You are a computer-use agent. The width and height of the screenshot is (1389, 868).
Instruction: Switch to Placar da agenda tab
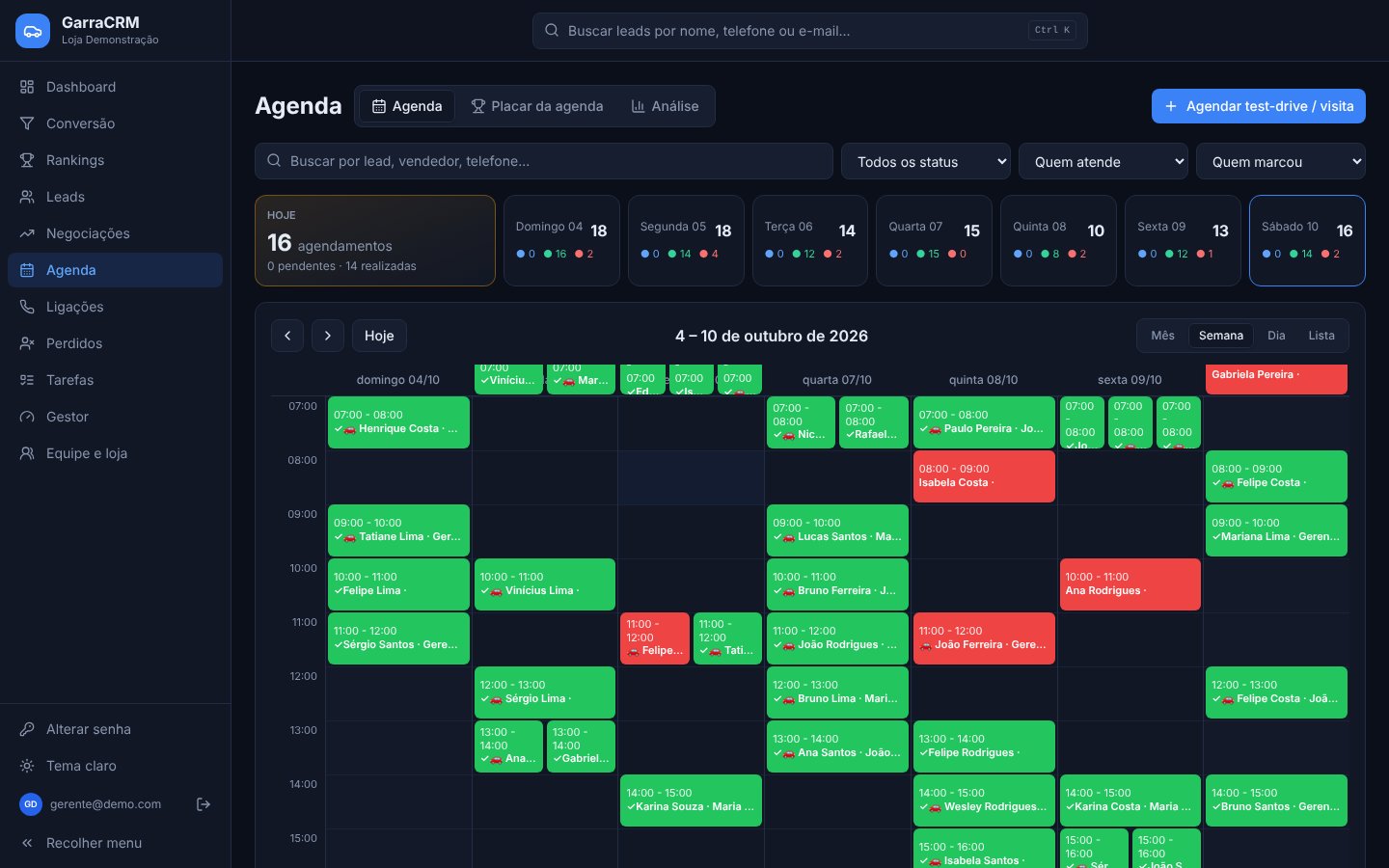[536, 106]
